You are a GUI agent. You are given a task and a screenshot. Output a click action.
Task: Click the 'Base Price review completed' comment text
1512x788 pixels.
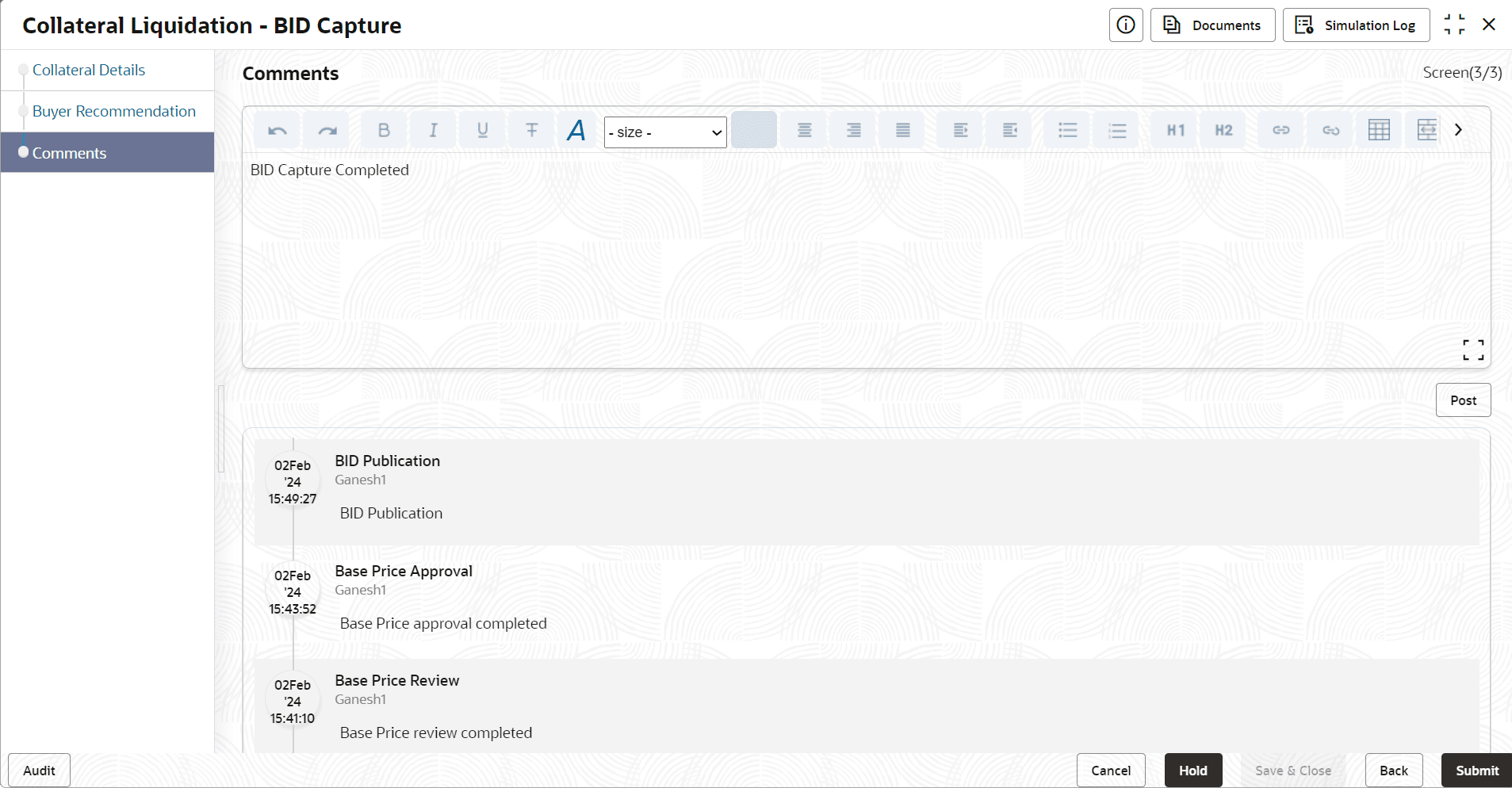coord(436,733)
